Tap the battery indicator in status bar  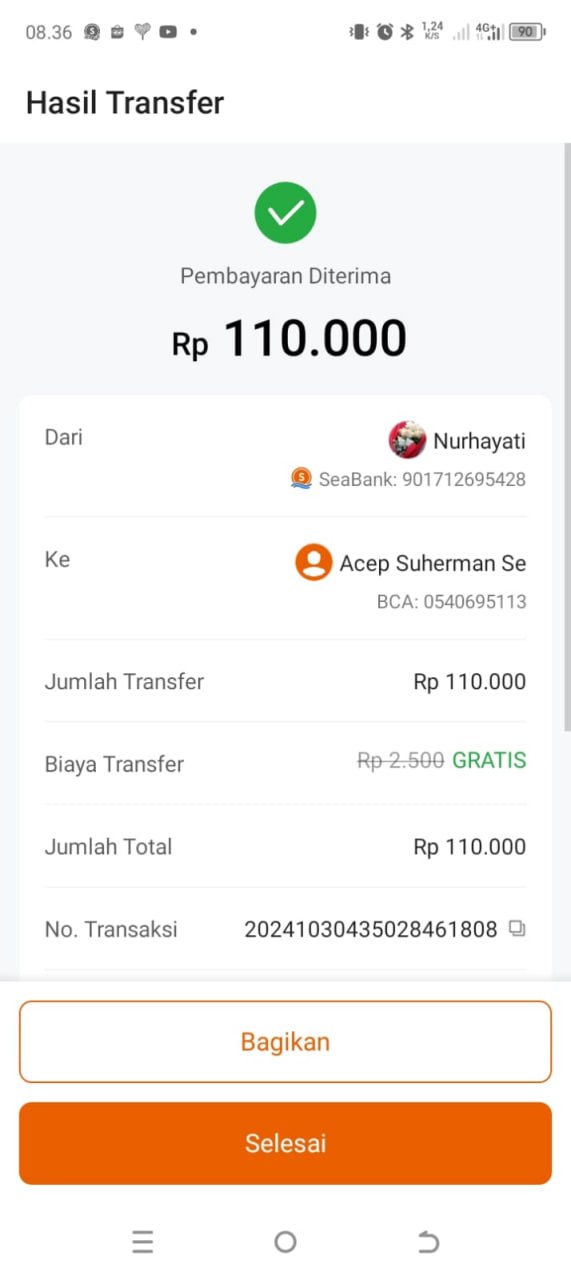point(526,32)
